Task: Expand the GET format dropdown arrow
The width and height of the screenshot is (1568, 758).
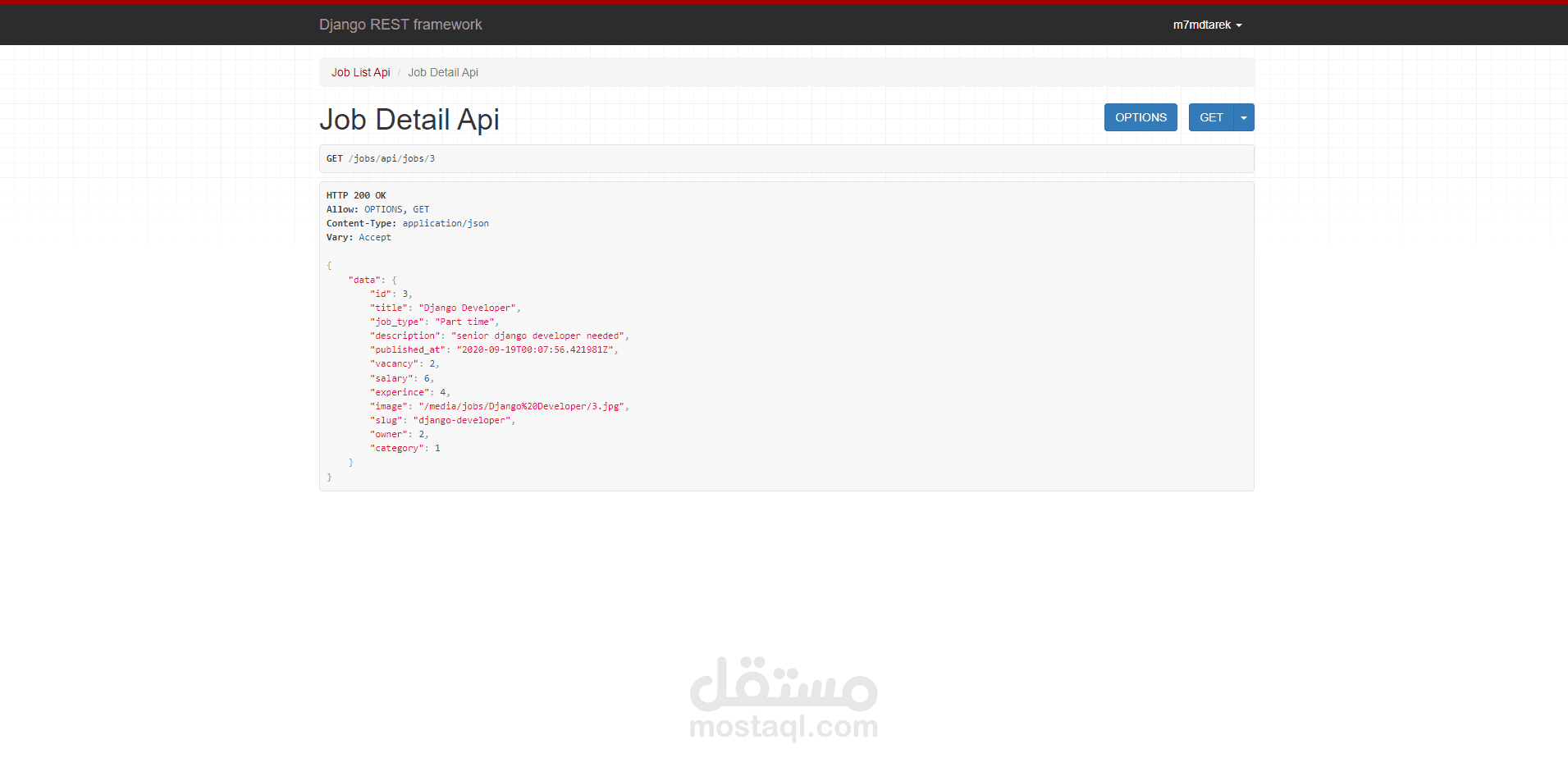Action: (x=1244, y=117)
